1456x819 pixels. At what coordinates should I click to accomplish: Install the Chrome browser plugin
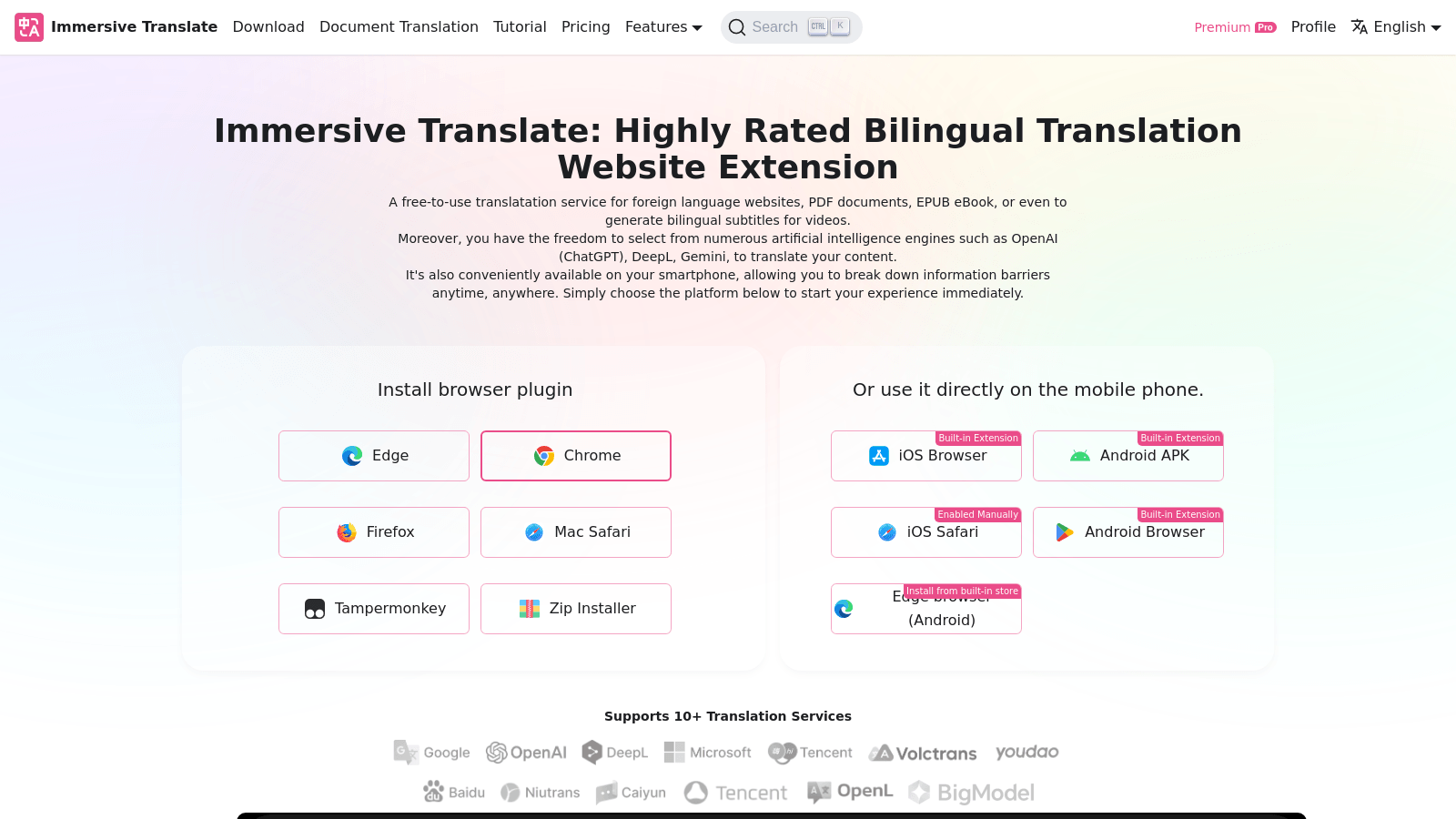(576, 456)
